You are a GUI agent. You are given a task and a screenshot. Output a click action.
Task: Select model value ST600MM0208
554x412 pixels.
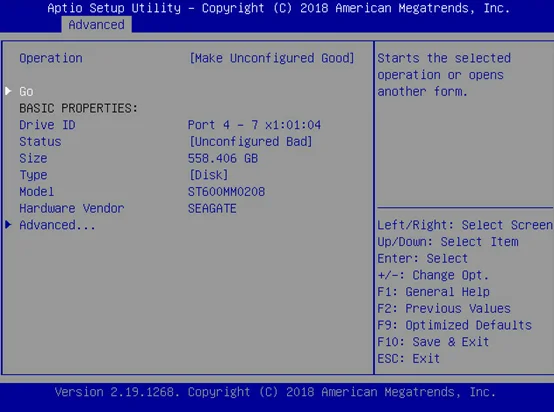click(226, 192)
